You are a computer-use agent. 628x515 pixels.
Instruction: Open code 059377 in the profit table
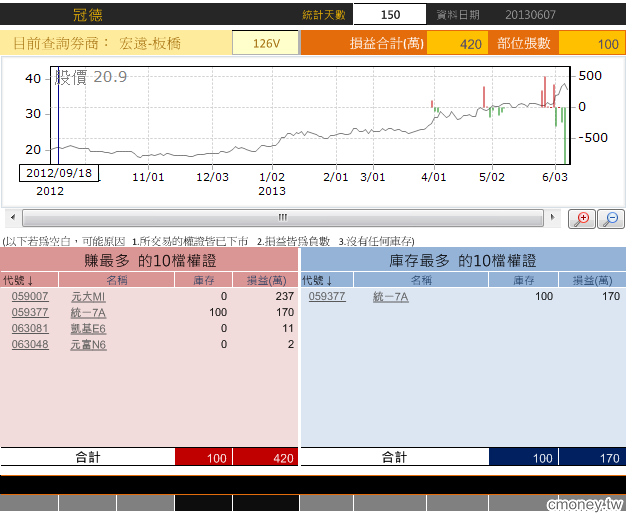point(30,313)
